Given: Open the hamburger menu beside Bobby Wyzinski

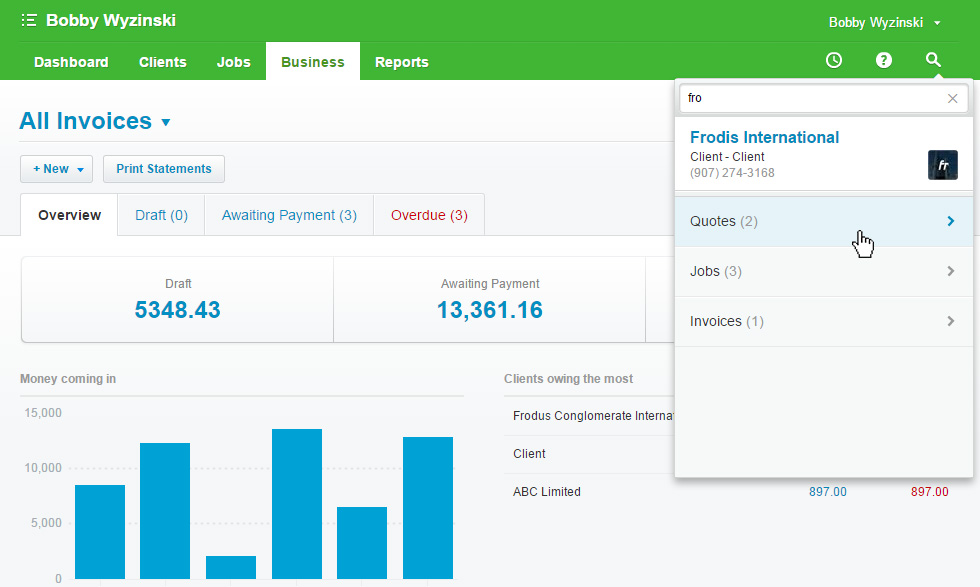Looking at the screenshot, I should pyautogui.click(x=28, y=19).
